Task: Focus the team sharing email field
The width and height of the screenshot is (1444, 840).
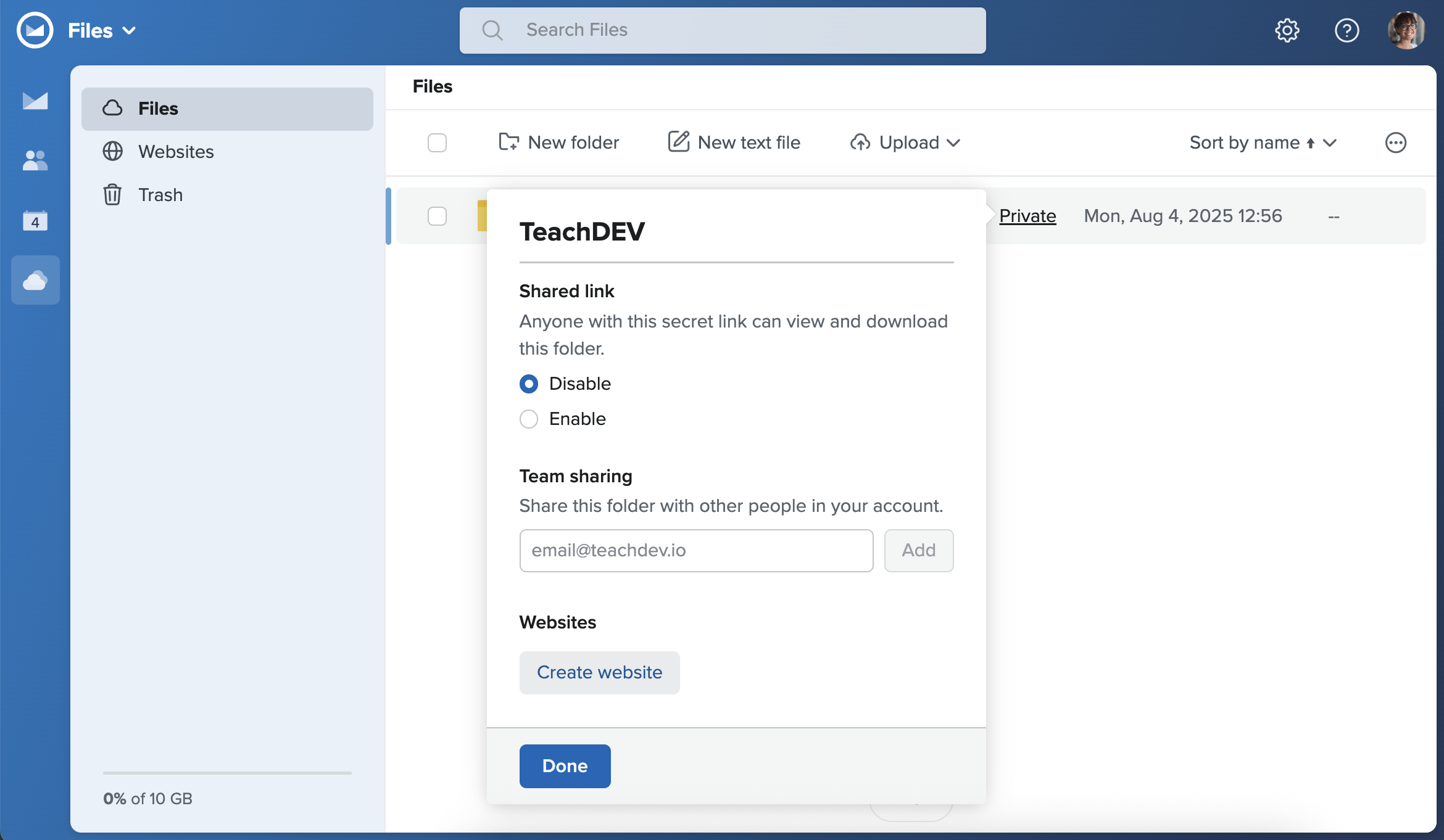Action: [696, 550]
